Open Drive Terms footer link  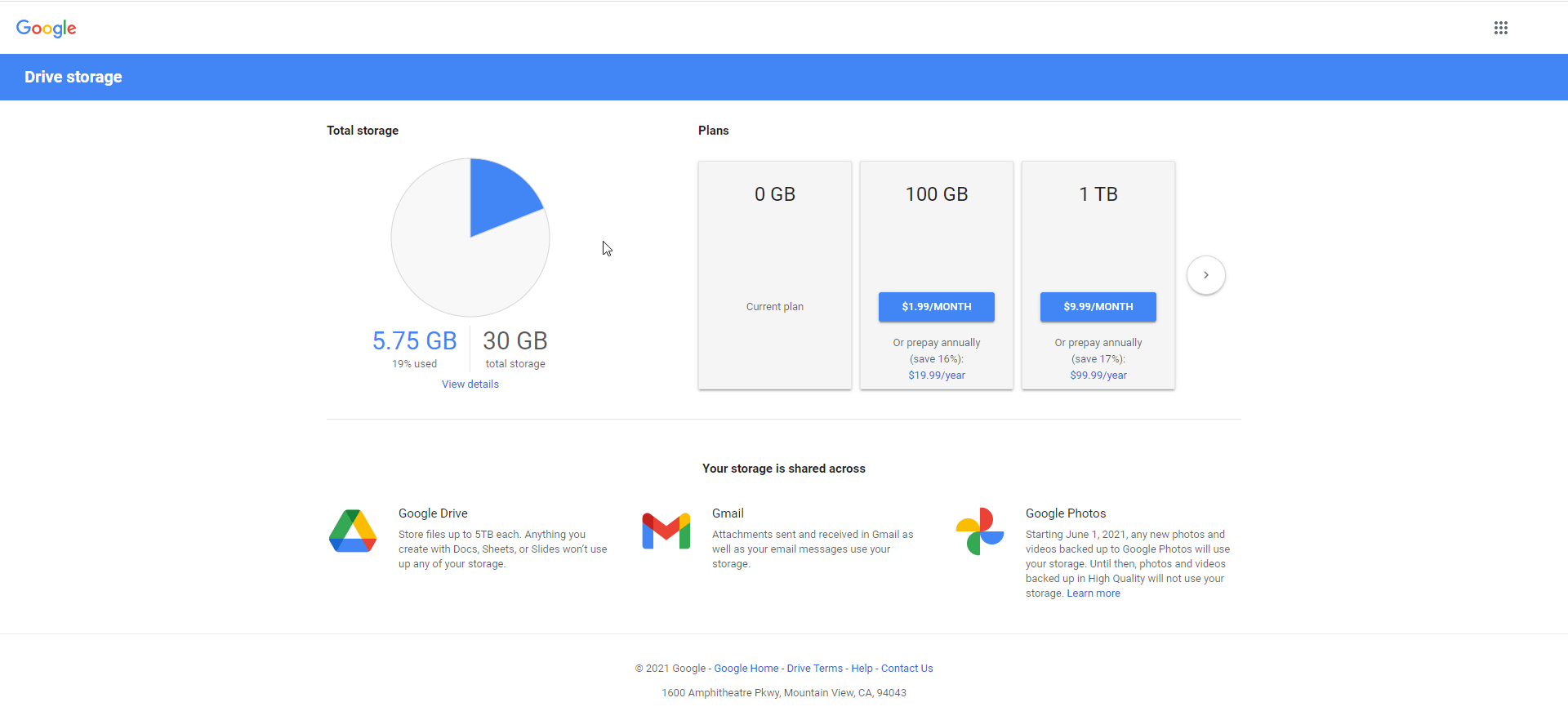[815, 669]
